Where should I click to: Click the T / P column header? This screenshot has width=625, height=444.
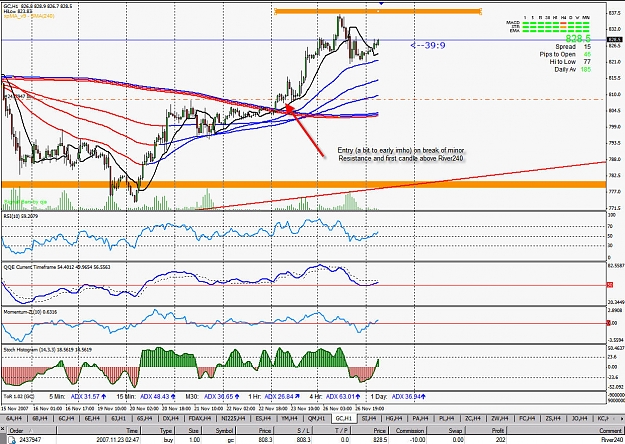[x=332, y=430]
